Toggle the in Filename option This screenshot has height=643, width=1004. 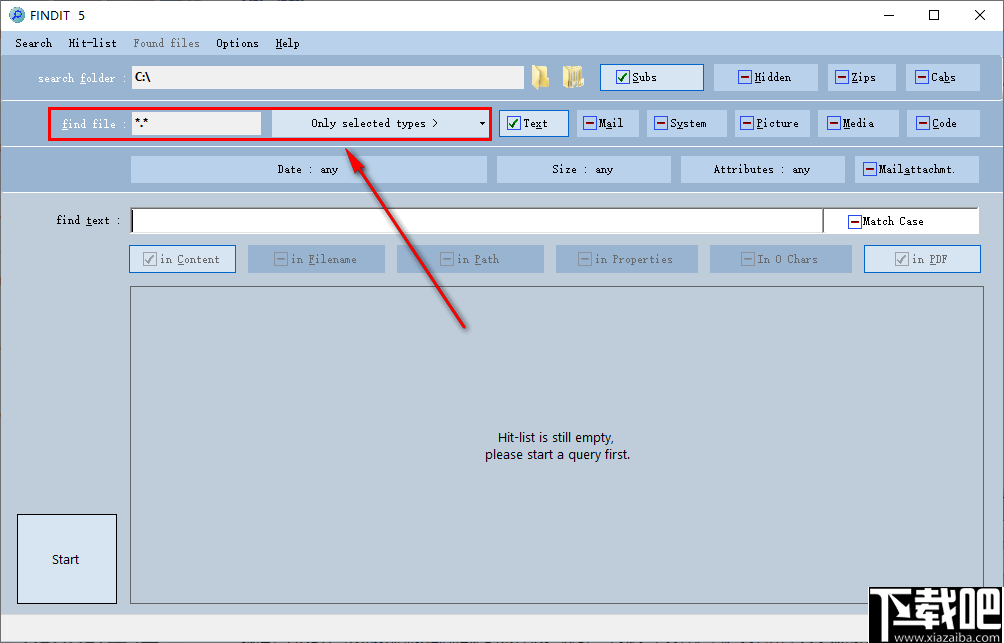(x=316, y=259)
